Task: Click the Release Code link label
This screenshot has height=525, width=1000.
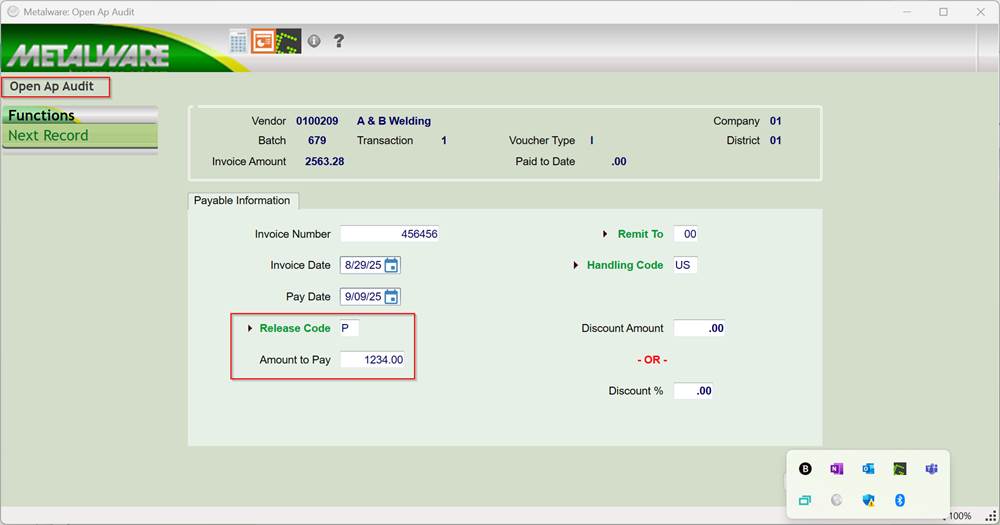Action: [295, 329]
